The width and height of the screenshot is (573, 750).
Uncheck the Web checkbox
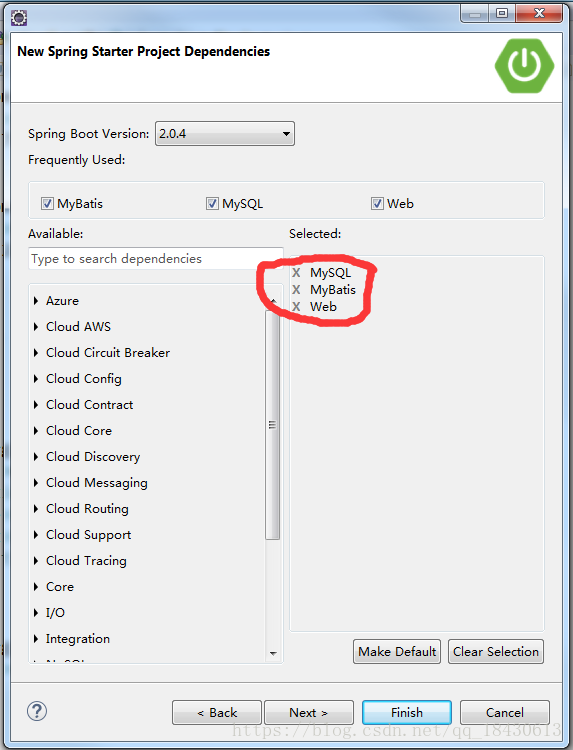click(x=377, y=204)
